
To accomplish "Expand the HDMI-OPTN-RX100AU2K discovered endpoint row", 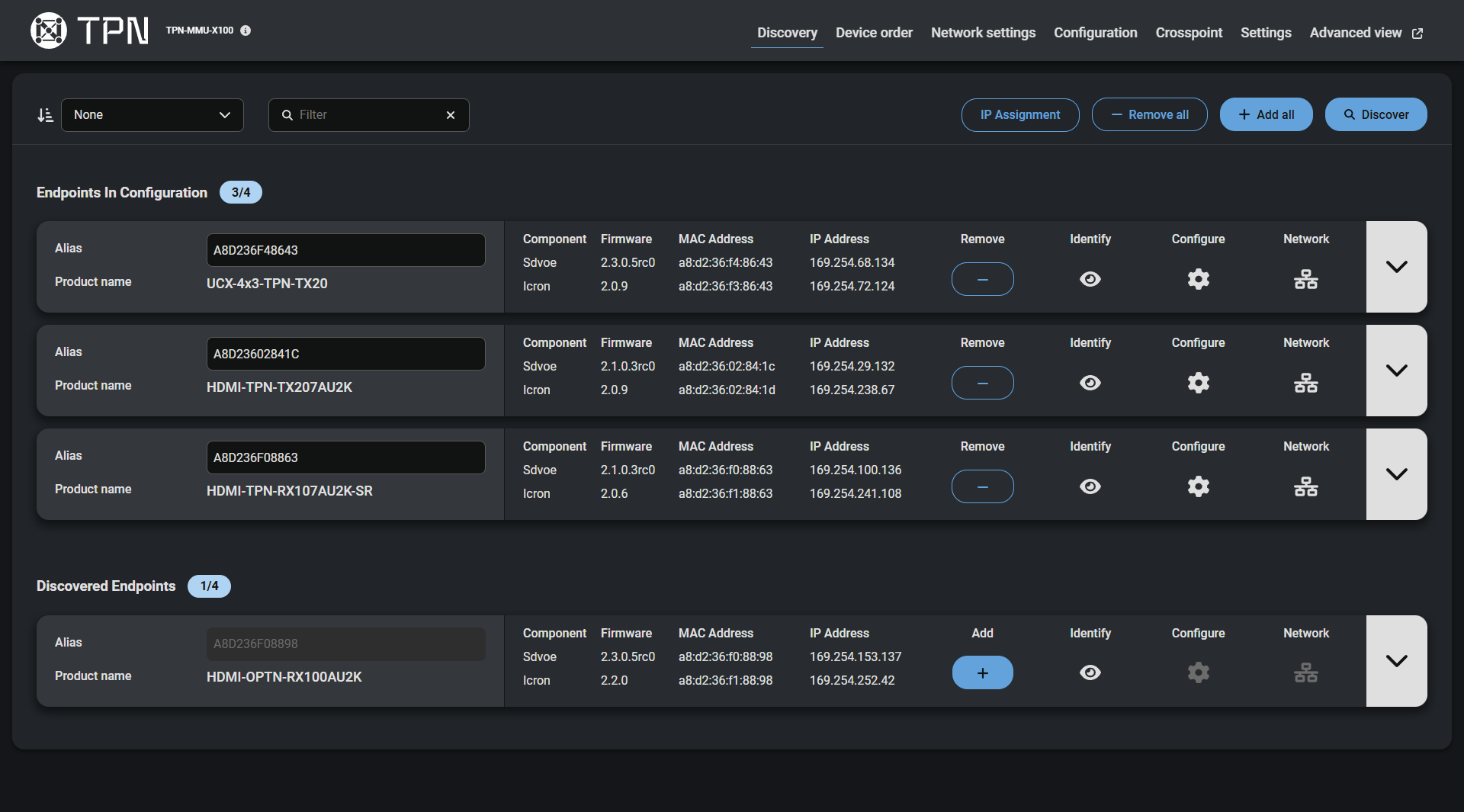I will [x=1396, y=661].
